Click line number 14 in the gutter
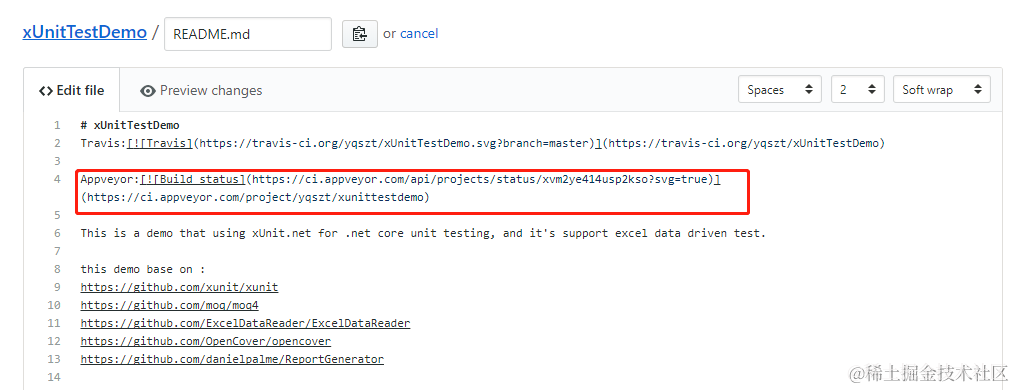This screenshot has height=390, width=1015. 54,377
